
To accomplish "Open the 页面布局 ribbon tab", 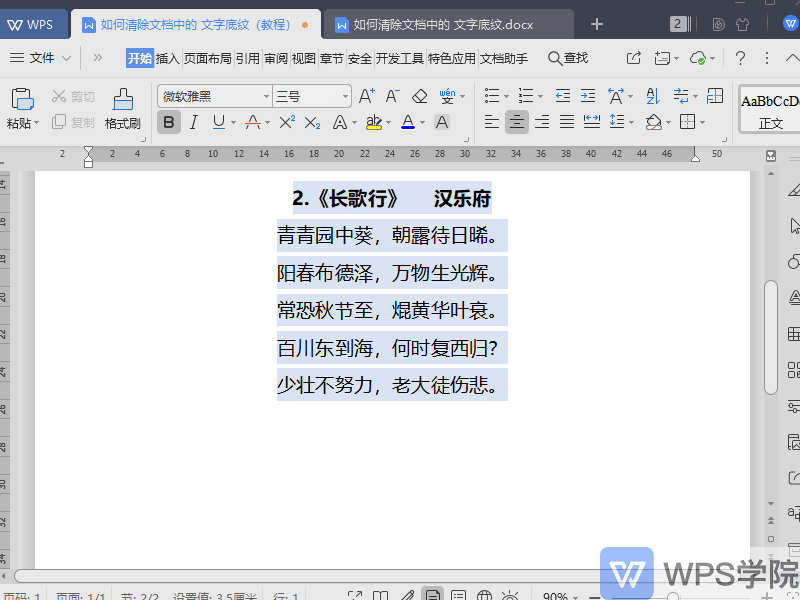I will [208, 59].
